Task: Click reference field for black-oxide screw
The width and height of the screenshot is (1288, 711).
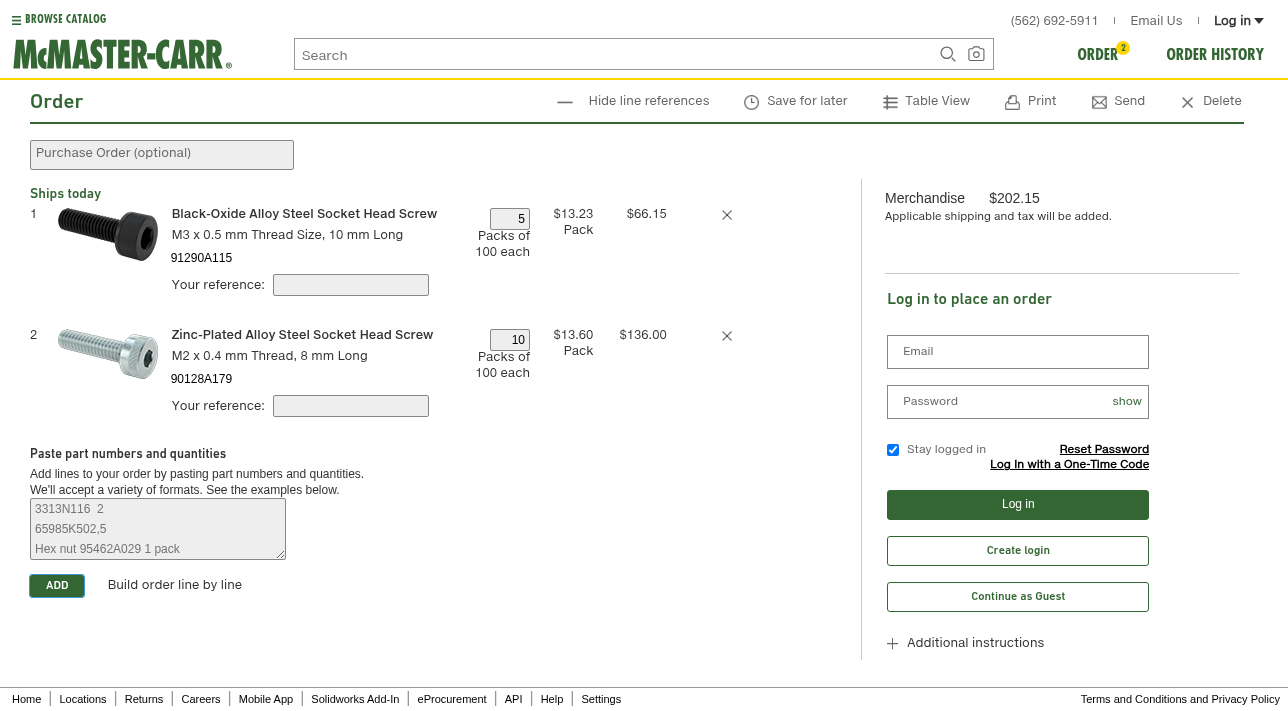Action: (x=351, y=285)
